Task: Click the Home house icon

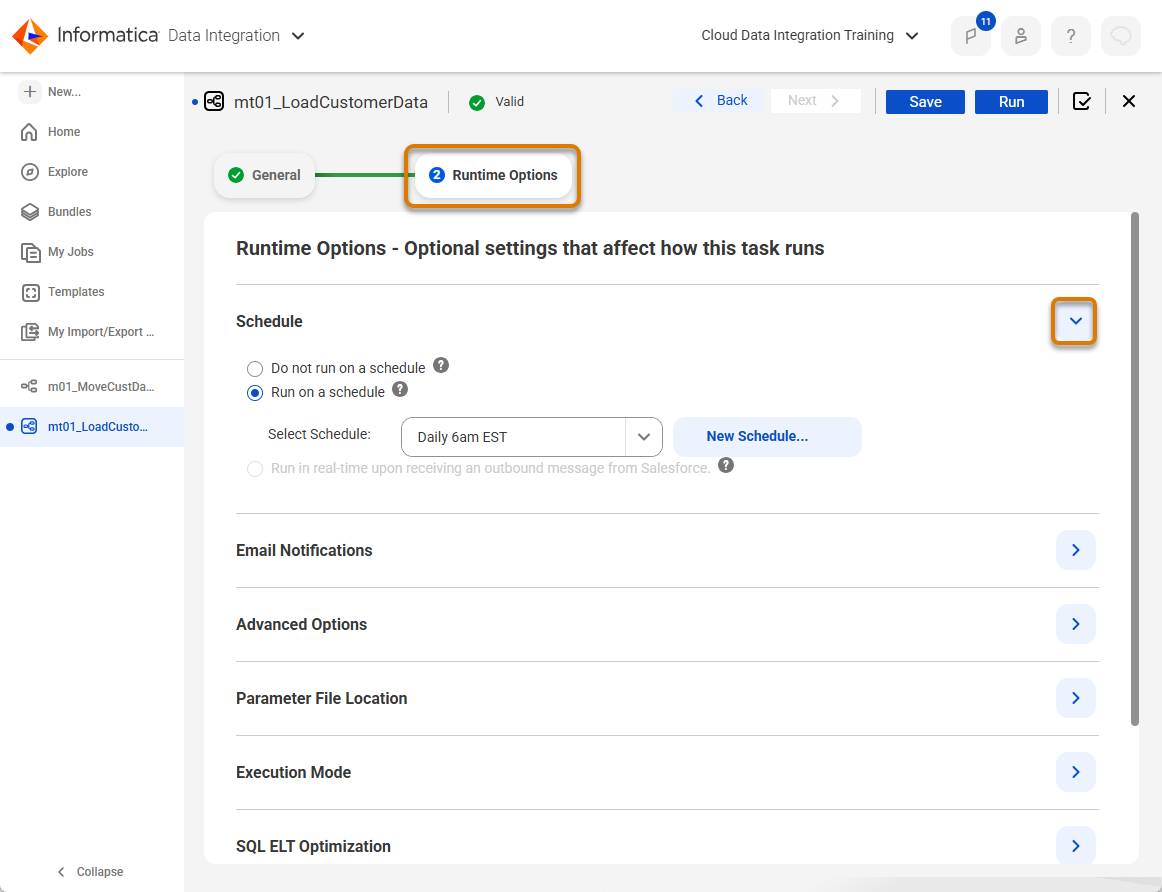Action: 30,132
